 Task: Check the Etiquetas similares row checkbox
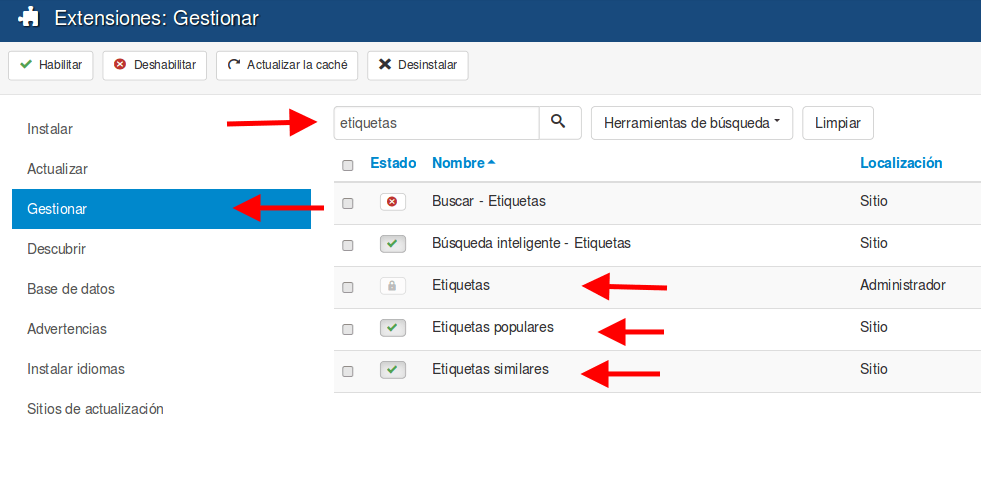[348, 371]
